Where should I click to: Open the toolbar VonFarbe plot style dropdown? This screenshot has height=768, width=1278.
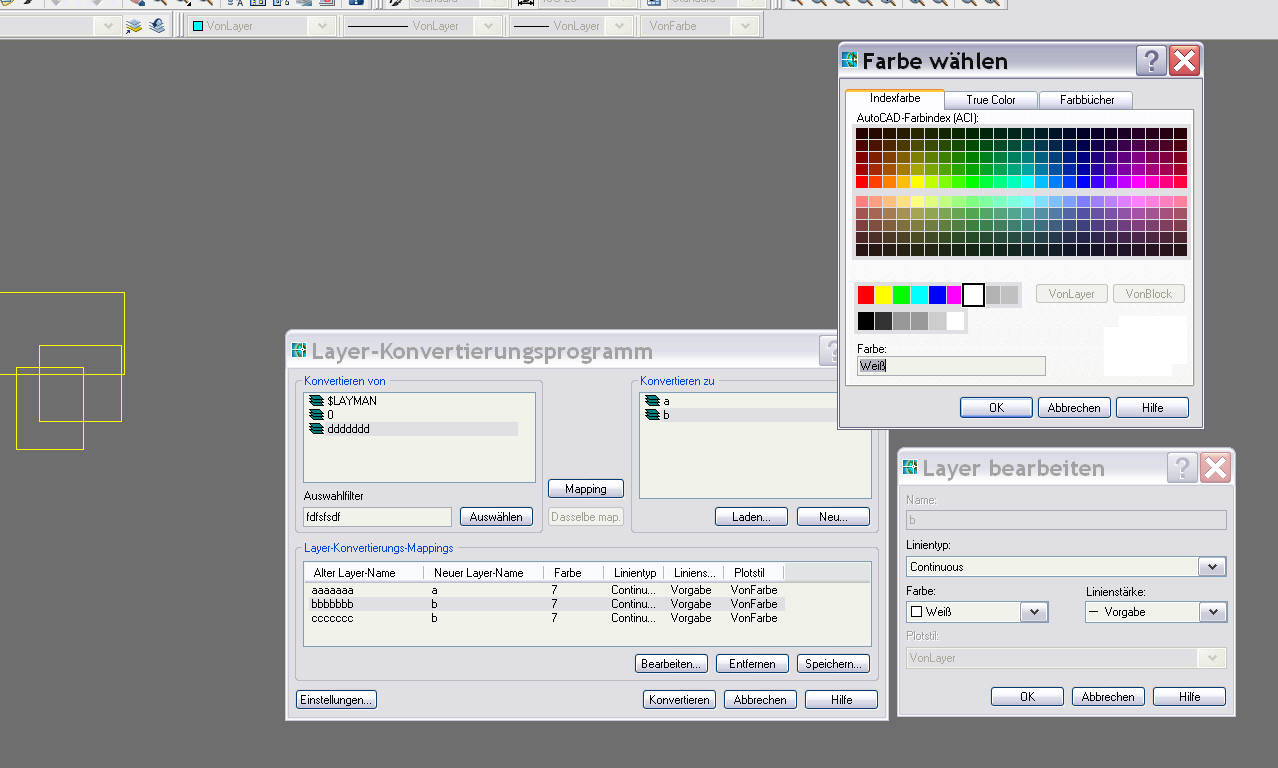[744, 26]
